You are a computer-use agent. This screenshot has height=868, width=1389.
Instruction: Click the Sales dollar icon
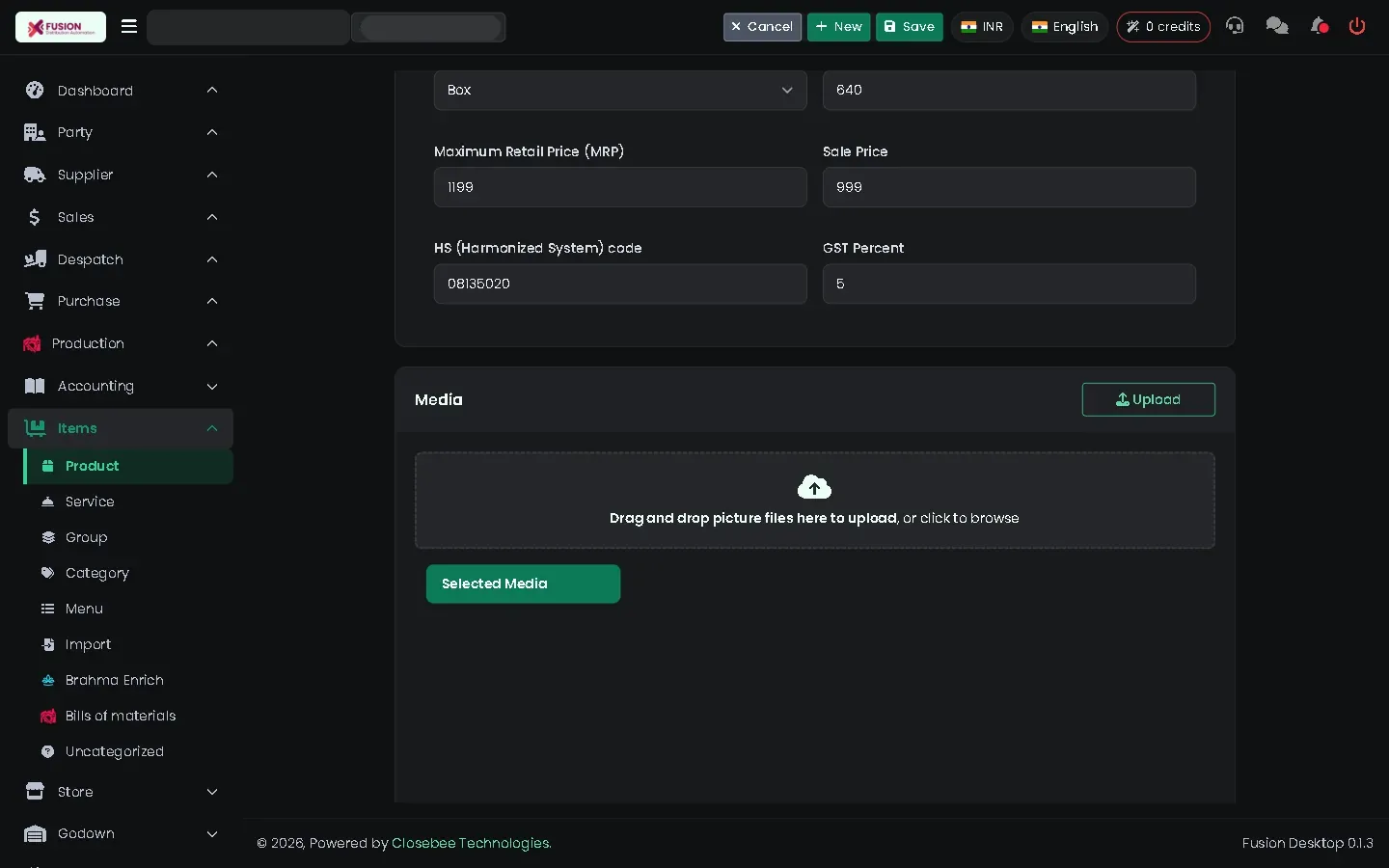coord(35,217)
